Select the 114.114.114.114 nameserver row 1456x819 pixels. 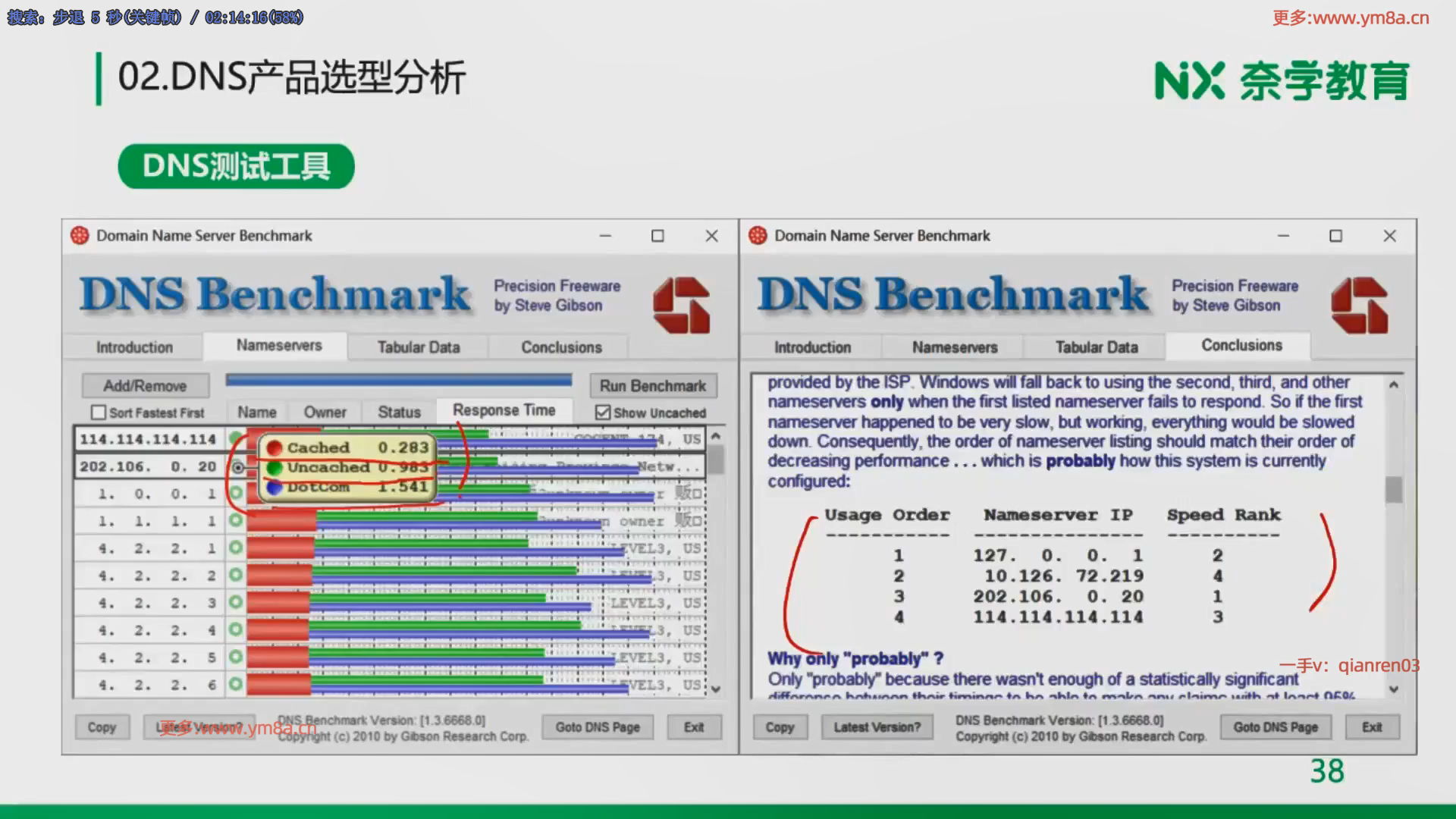click(x=148, y=439)
